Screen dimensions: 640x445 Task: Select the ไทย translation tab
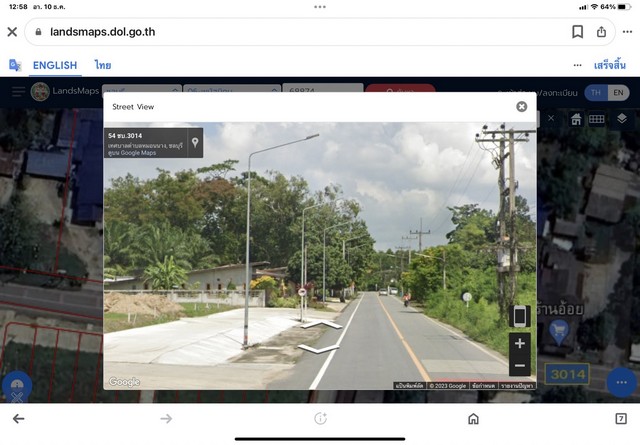(x=103, y=65)
